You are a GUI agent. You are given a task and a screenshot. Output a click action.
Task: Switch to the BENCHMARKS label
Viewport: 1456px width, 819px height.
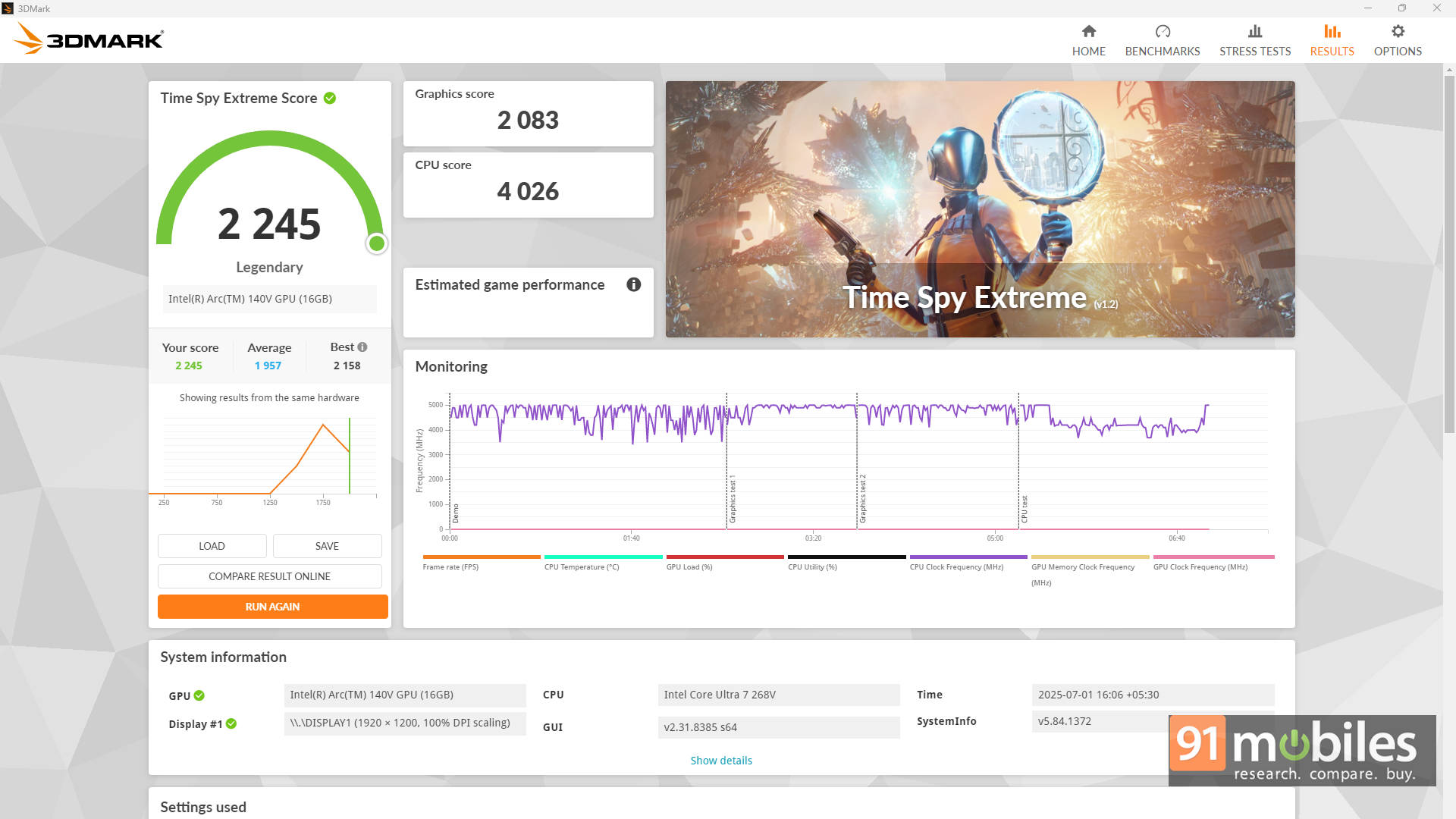[1163, 52]
